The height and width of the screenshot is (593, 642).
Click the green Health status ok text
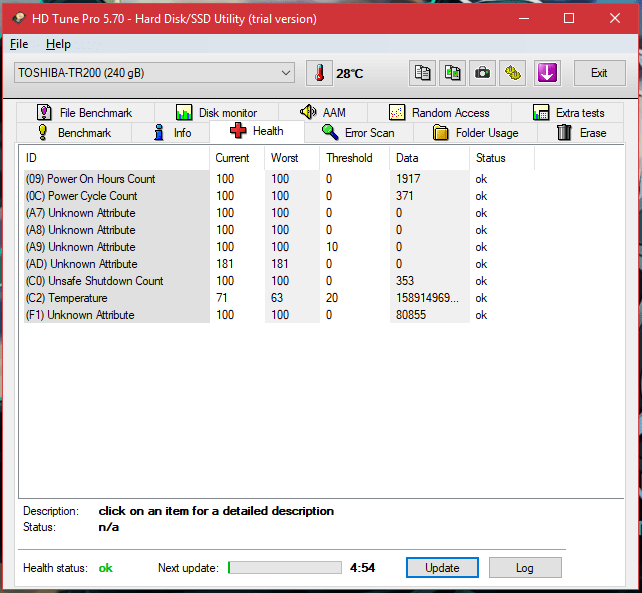tap(106, 568)
